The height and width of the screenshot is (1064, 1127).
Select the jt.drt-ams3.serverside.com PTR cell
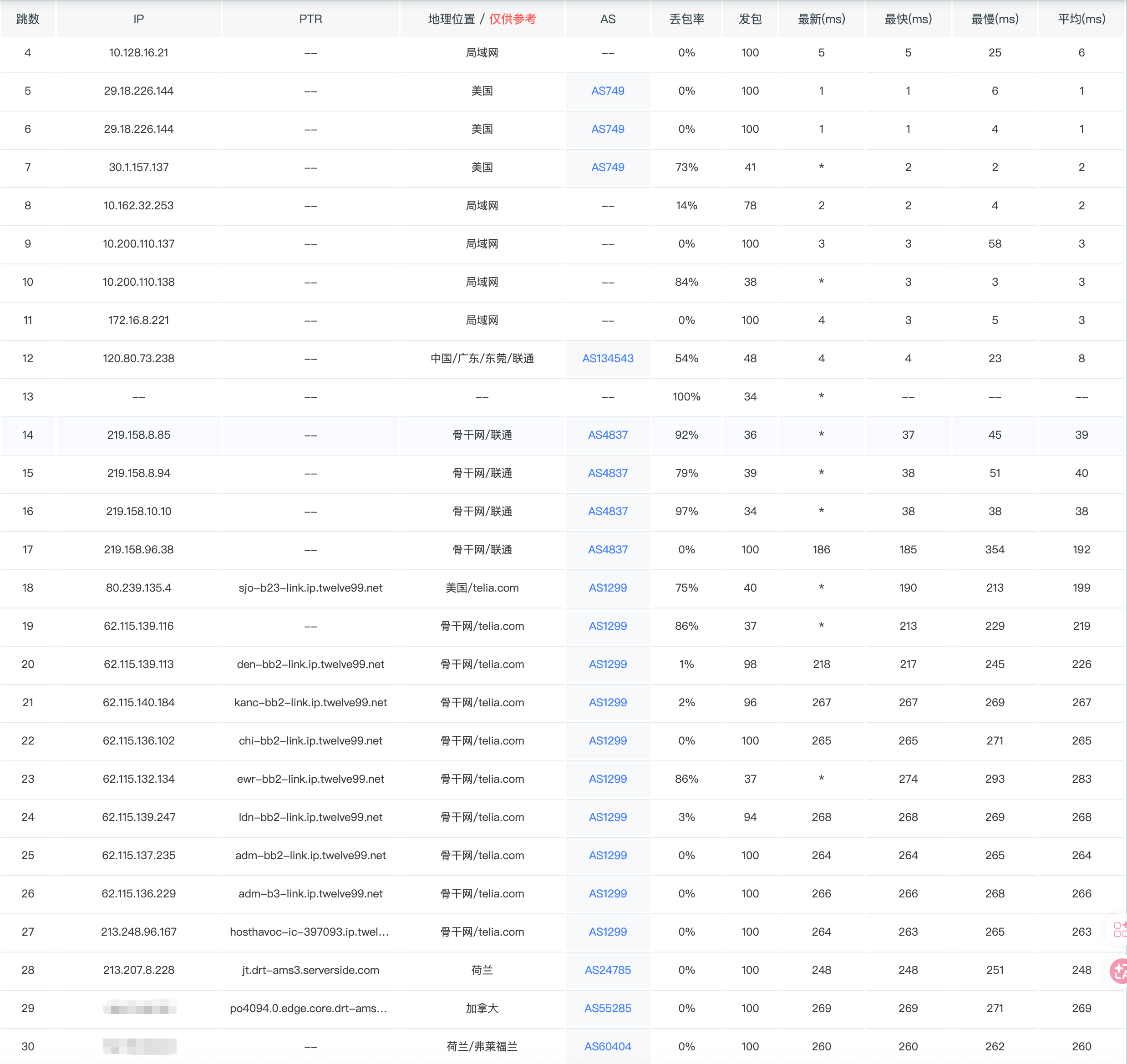coord(310,970)
